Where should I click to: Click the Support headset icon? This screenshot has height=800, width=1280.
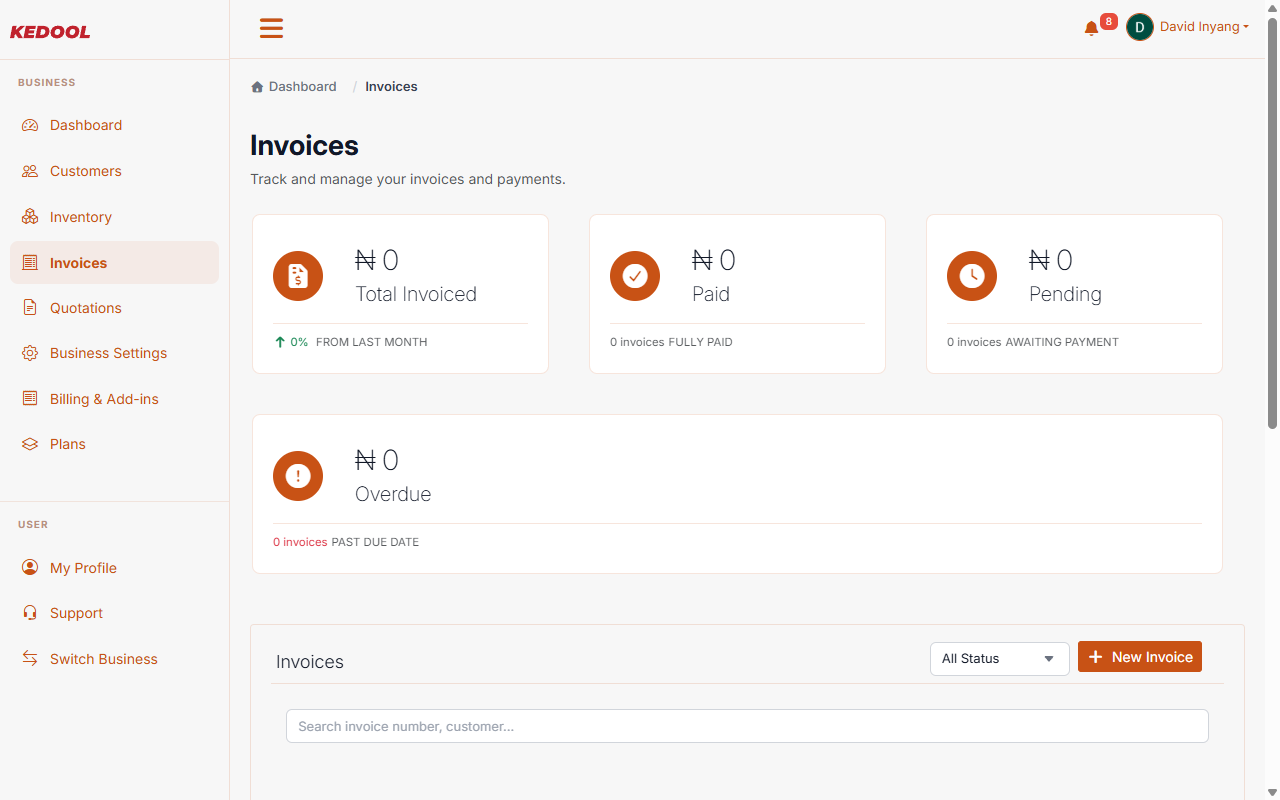[x=30, y=613]
